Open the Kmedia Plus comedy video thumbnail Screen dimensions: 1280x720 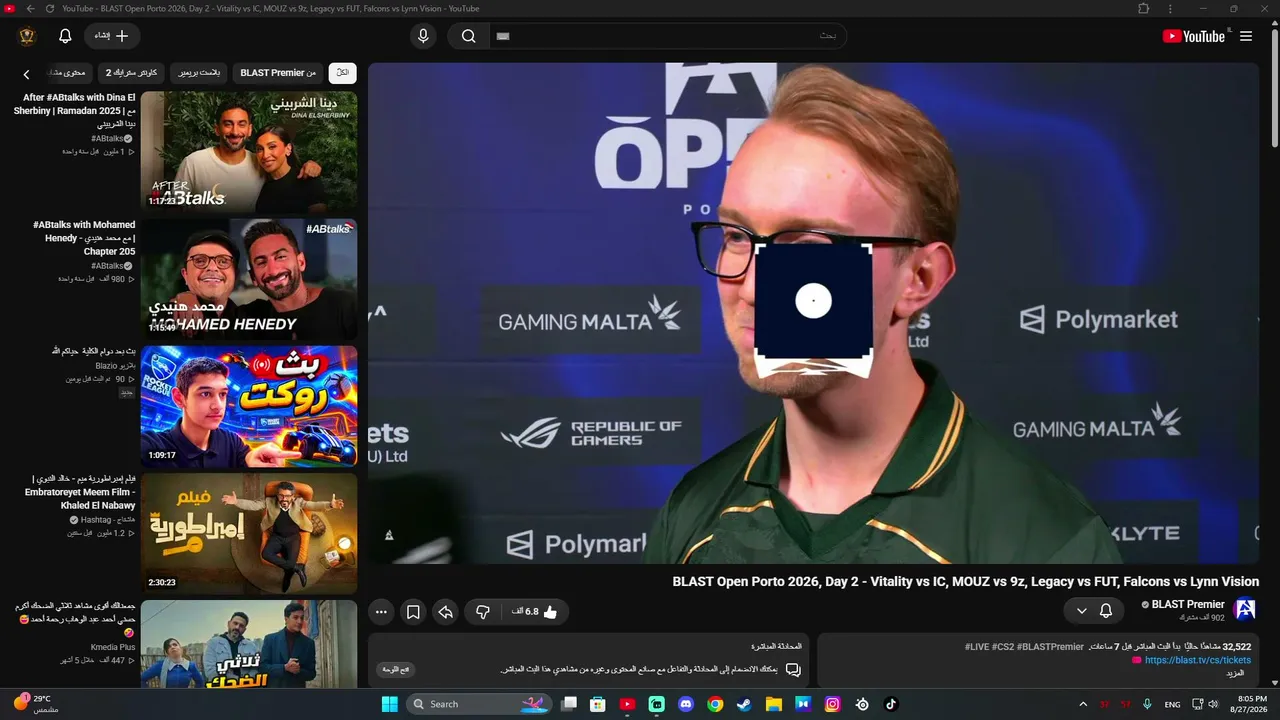point(249,644)
